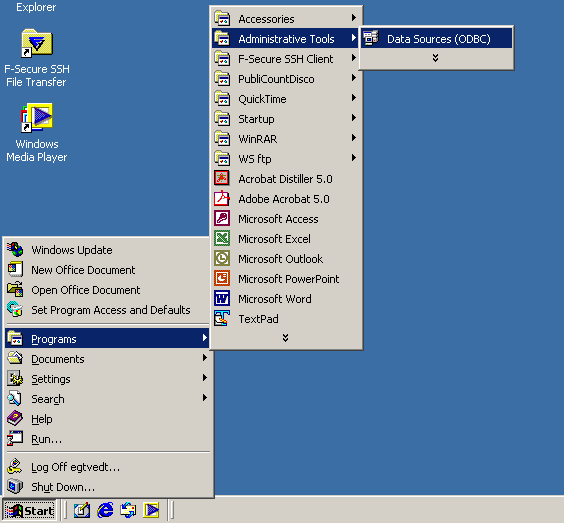Click the Show Desktop Quick Launch icon
Screen dimensions: 564x523
(x=82, y=510)
